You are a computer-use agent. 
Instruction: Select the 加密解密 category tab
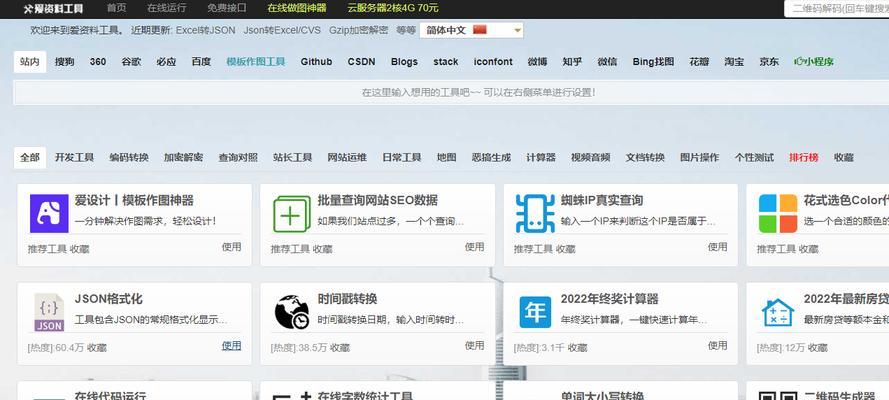pyautogui.click(x=184, y=158)
